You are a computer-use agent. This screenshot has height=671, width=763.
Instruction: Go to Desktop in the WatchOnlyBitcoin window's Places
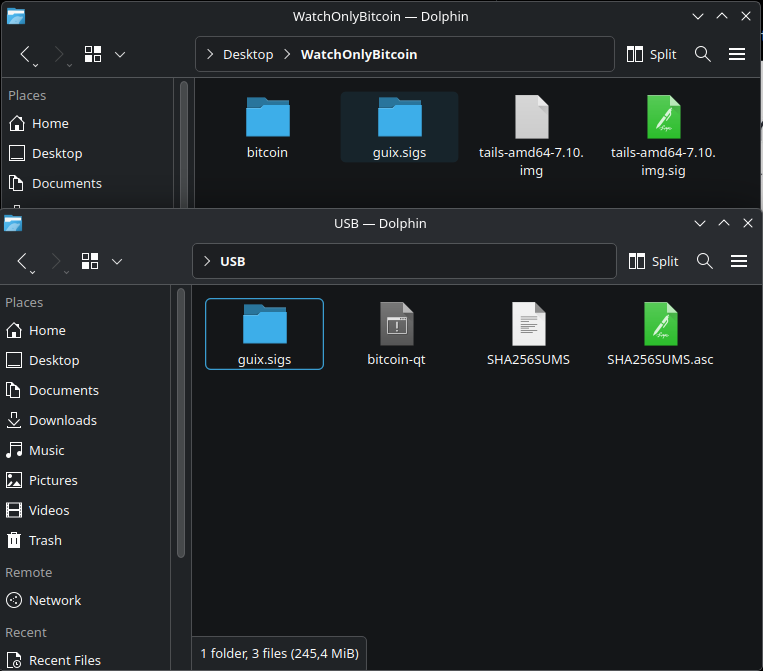point(88,154)
